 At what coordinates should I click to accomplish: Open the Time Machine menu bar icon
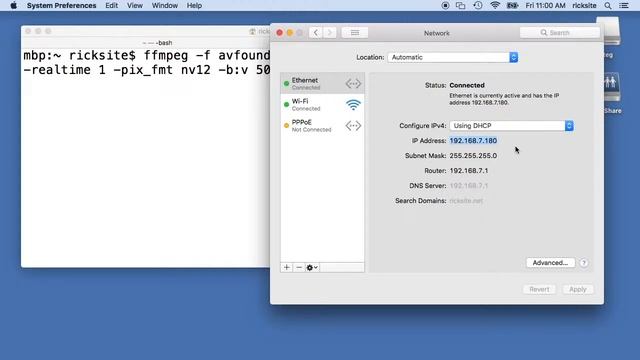point(478,6)
